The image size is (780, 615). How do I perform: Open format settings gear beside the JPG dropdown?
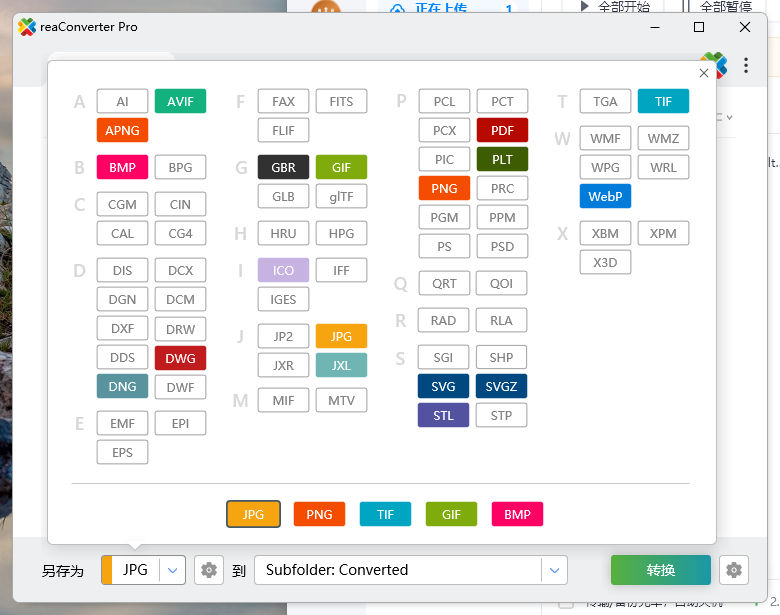208,570
